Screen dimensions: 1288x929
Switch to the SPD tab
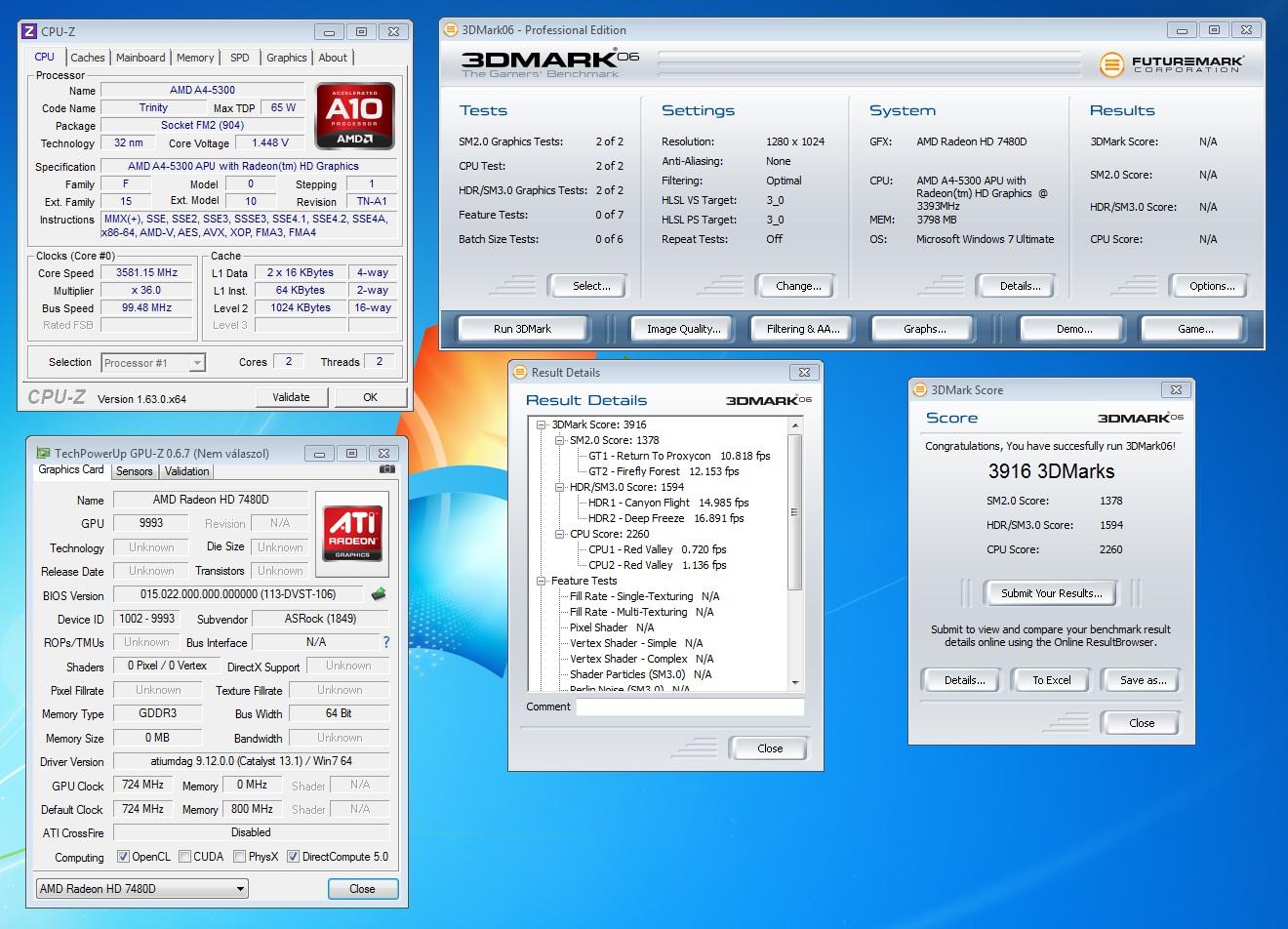click(240, 58)
